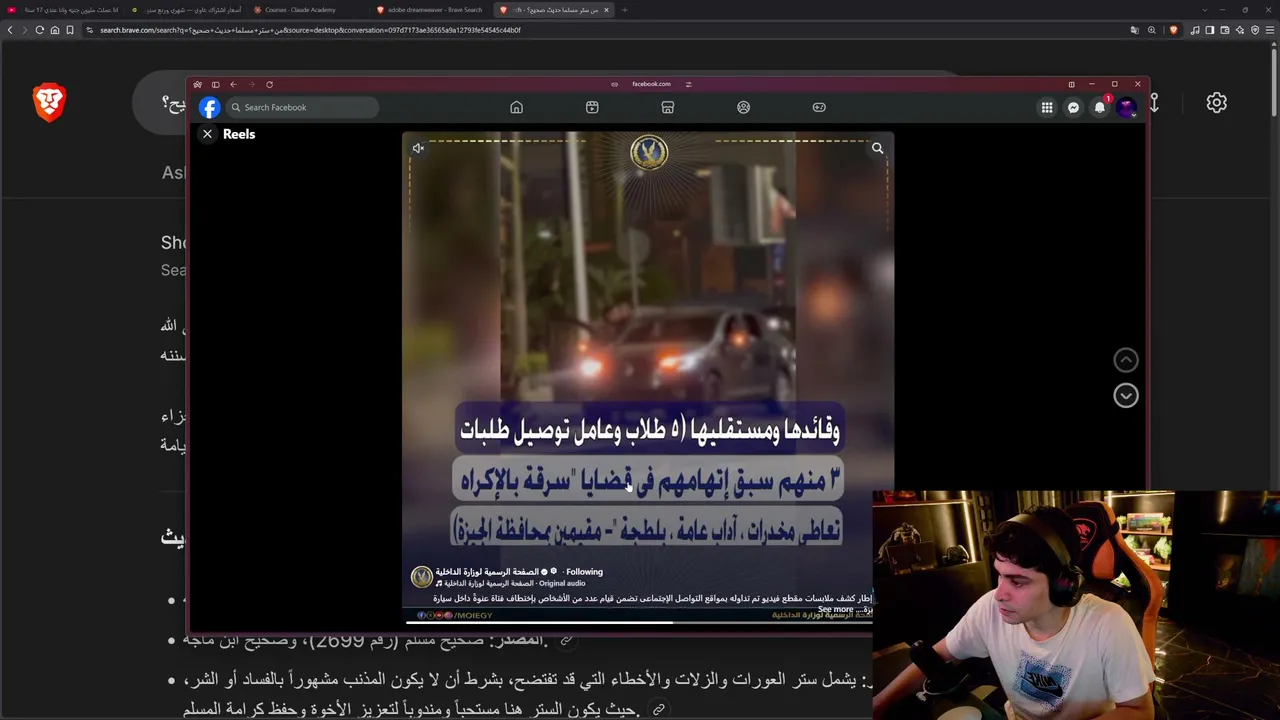Image resolution: width=1280 pixels, height=720 pixels.
Task: Open the main browser home page button
Action: [x=55, y=30]
